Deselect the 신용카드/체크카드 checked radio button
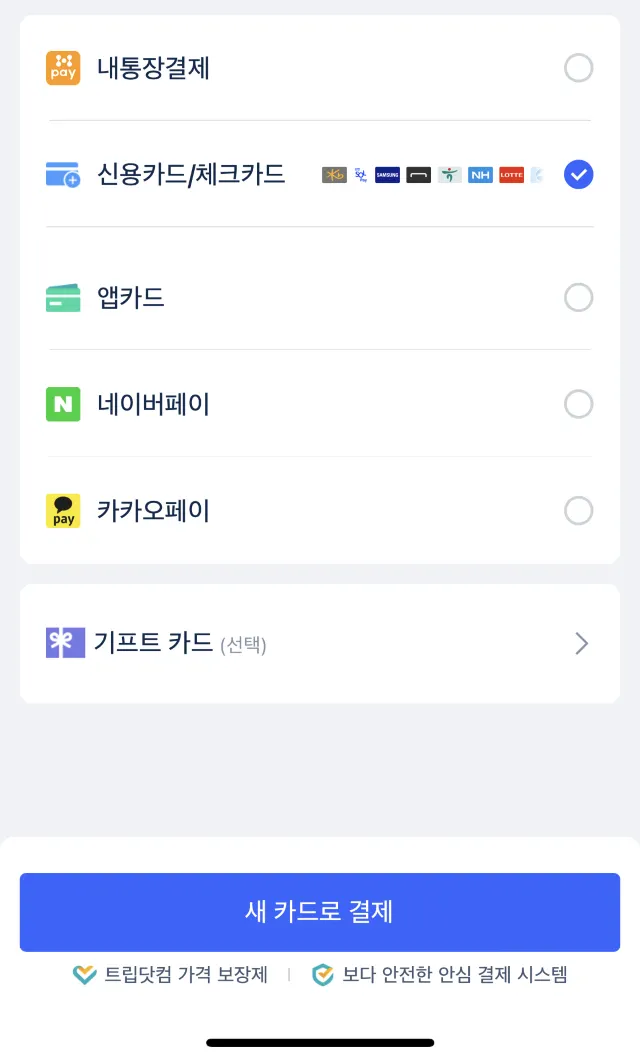The image size is (640, 1060). point(578,174)
